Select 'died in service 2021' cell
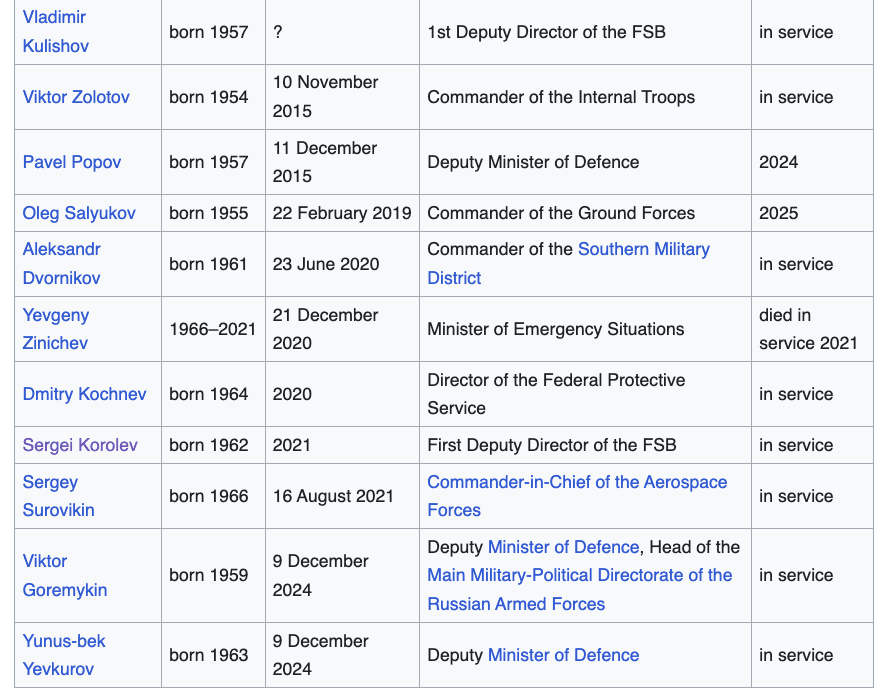886x692 pixels. (813, 329)
